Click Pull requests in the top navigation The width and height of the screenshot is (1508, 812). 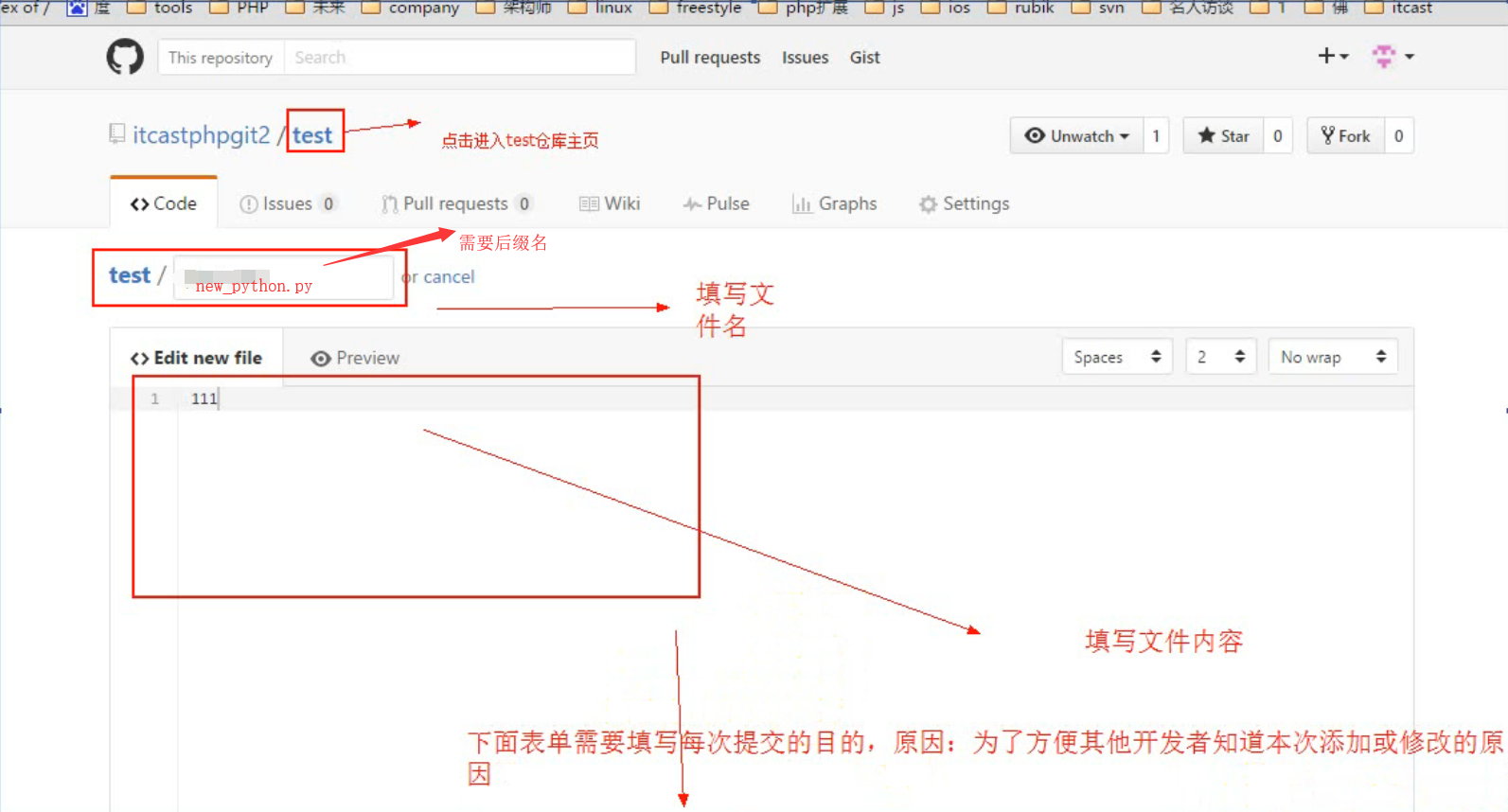(x=710, y=58)
